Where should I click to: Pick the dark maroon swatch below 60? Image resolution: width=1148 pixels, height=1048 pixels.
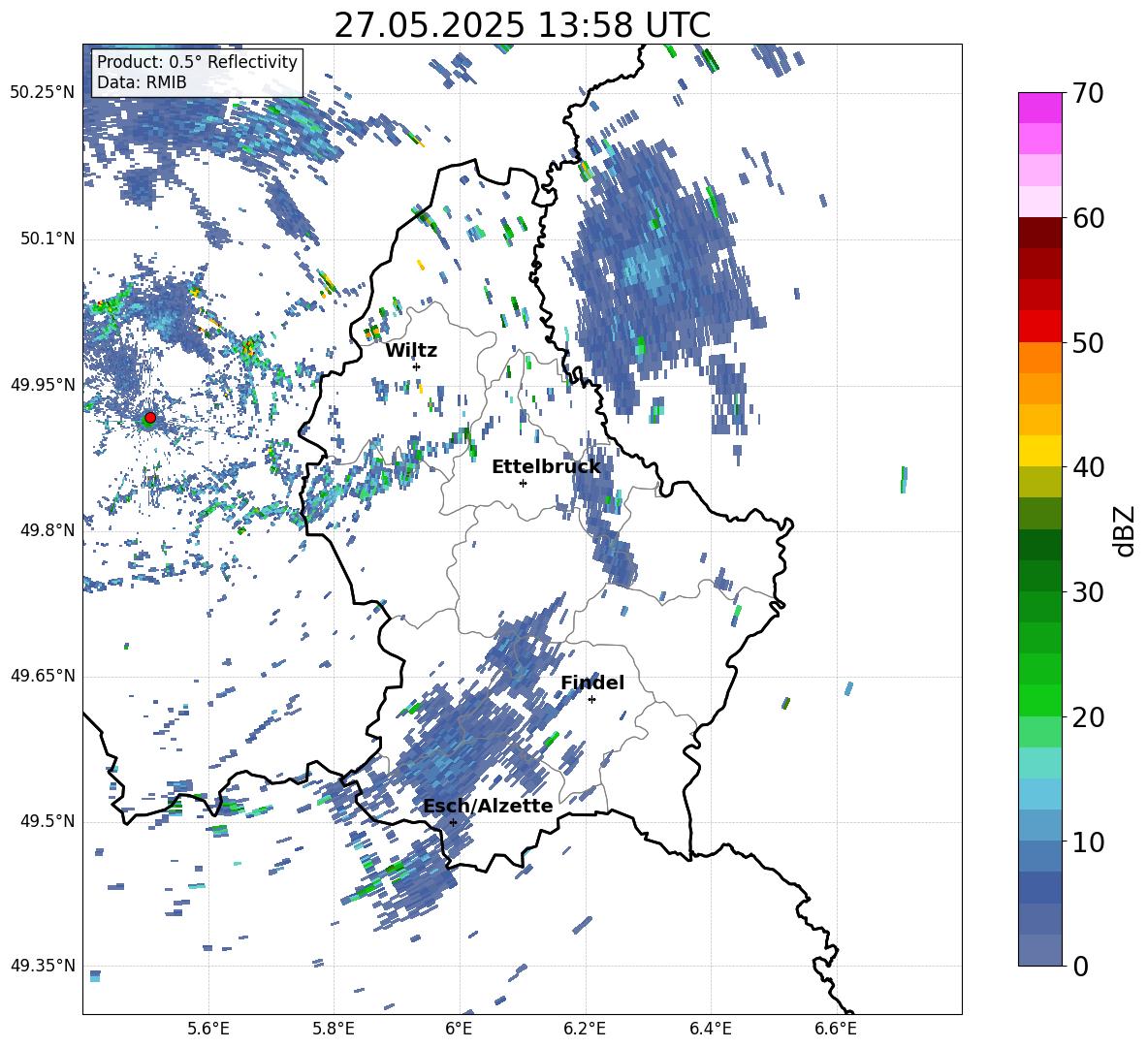(x=1039, y=233)
